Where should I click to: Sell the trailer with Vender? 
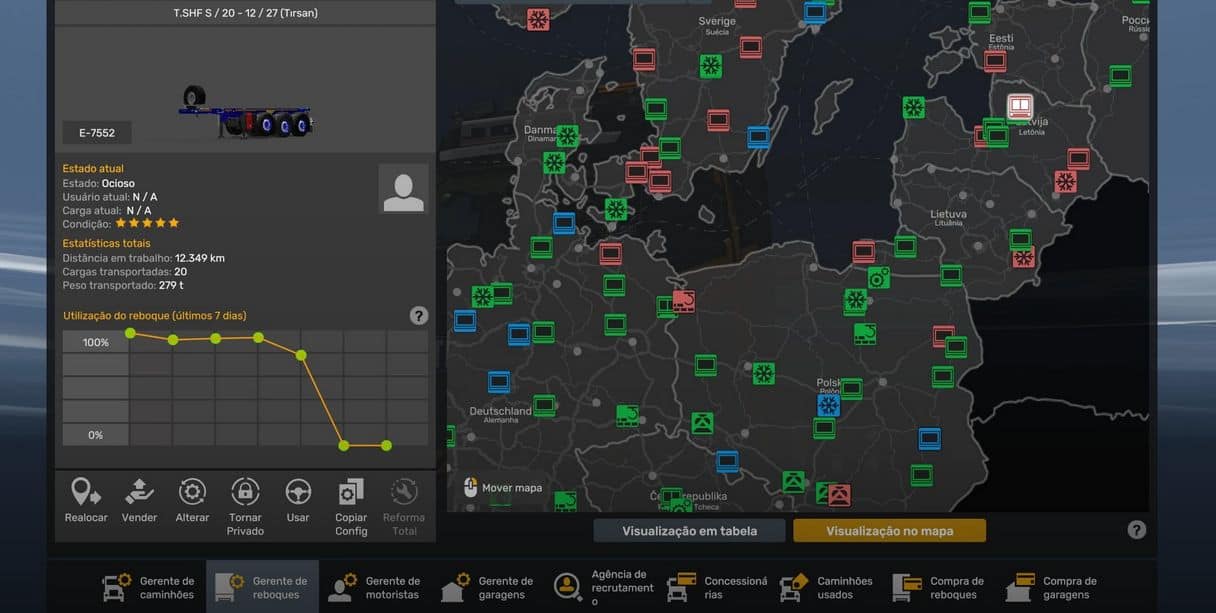[x=139, y=492]
